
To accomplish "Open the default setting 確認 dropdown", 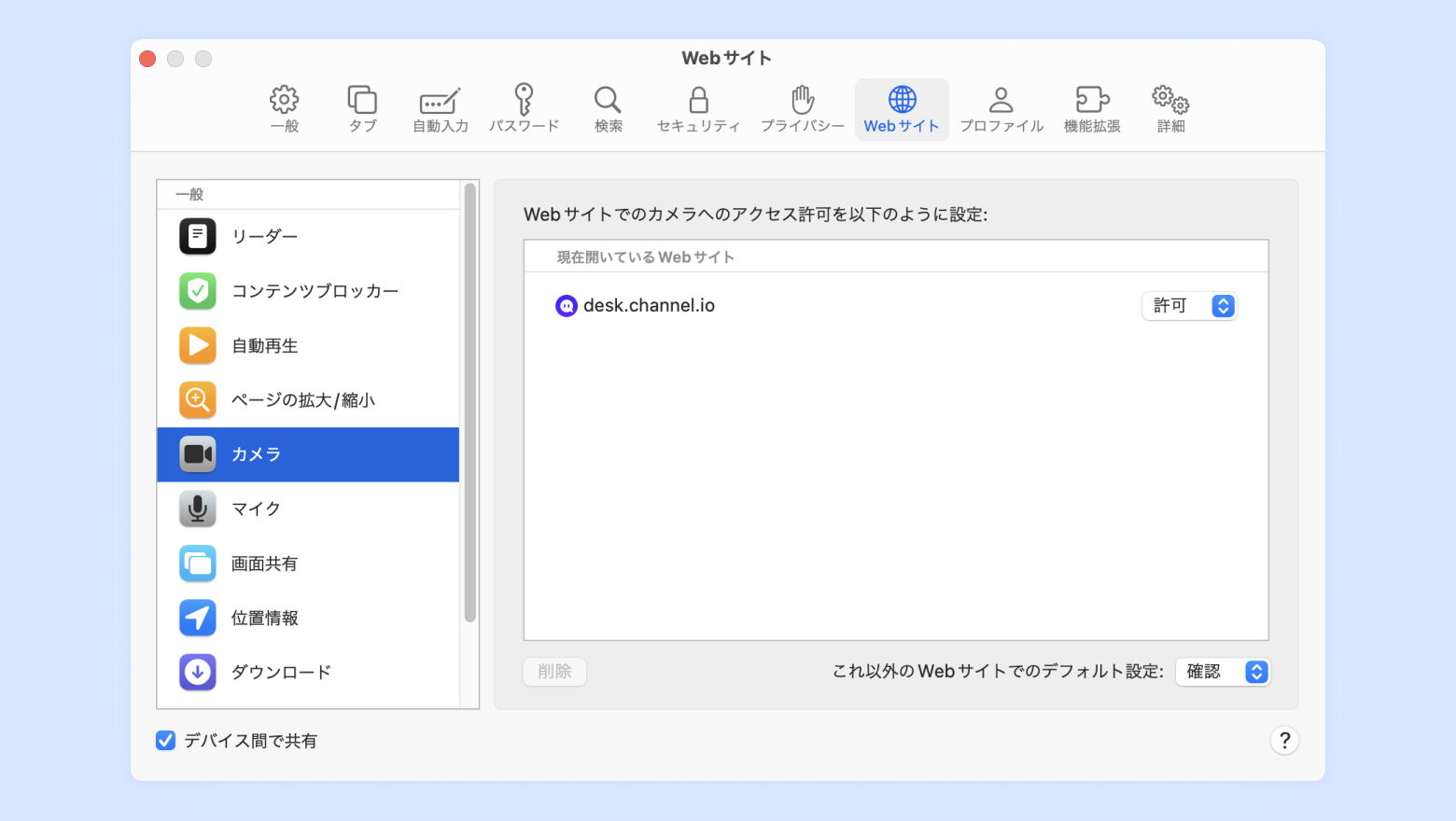I will tap(1223, 672).
